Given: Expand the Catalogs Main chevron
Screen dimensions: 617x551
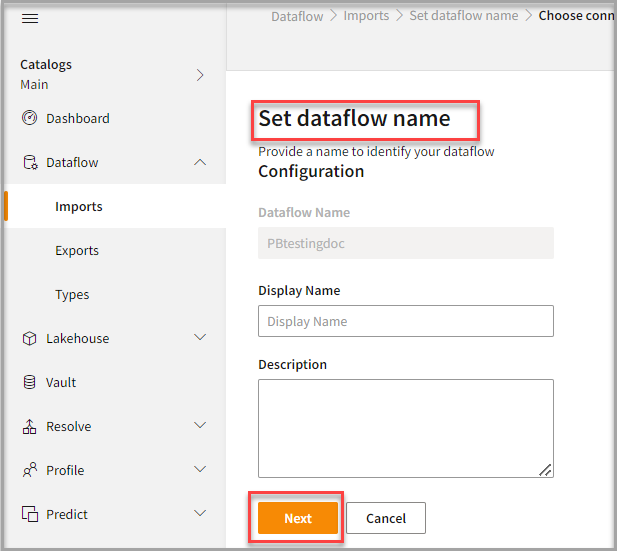Looking at the screenshot, I should pos(200,75).
